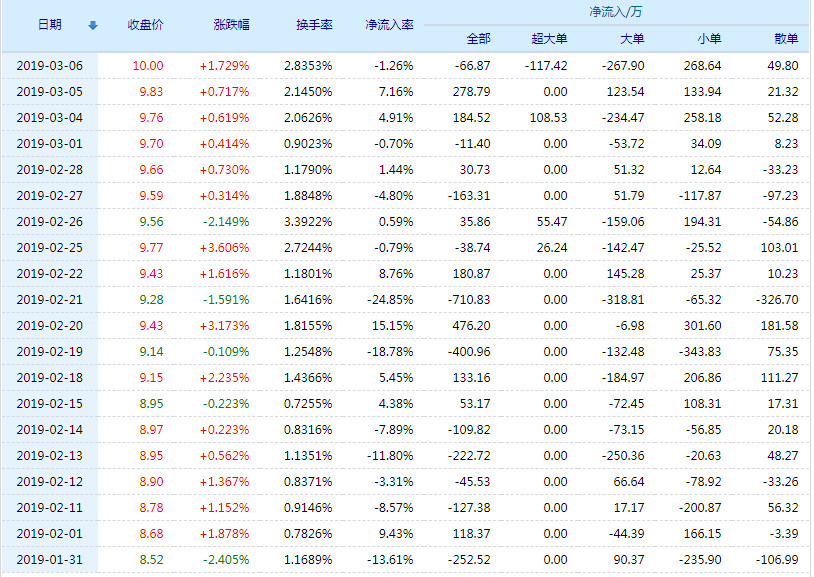
Task: Sort table by 日期 column header
Action: [x=49, y=25]
